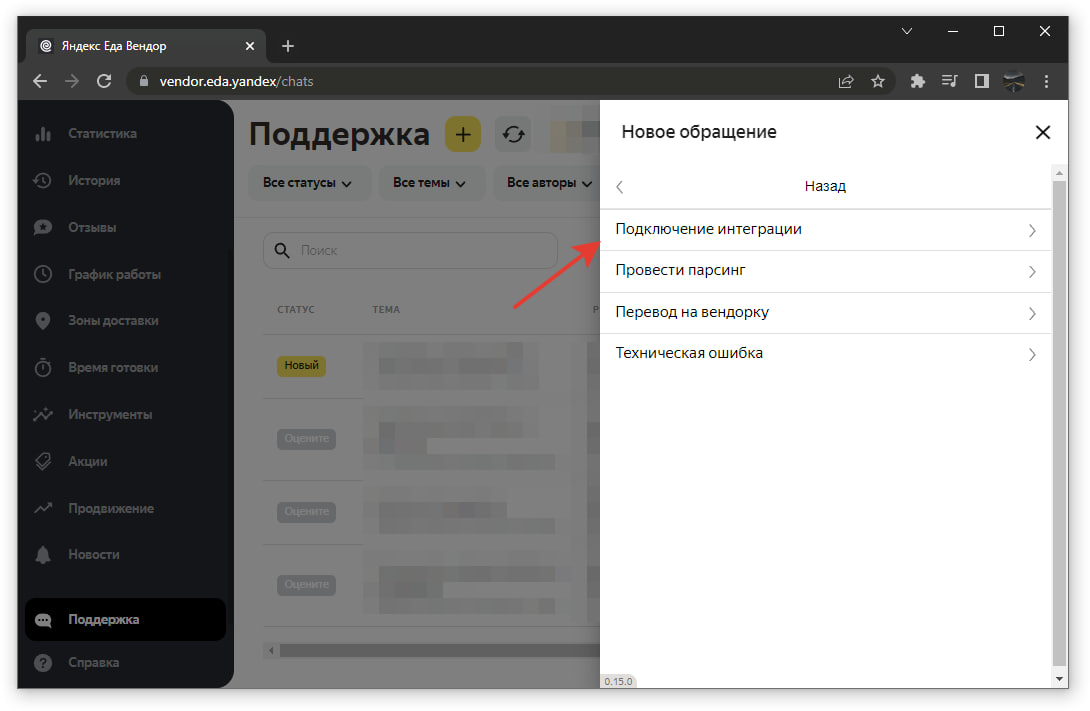
Task: Choose Перевод на вендорку topic
Action: point(825,313)
